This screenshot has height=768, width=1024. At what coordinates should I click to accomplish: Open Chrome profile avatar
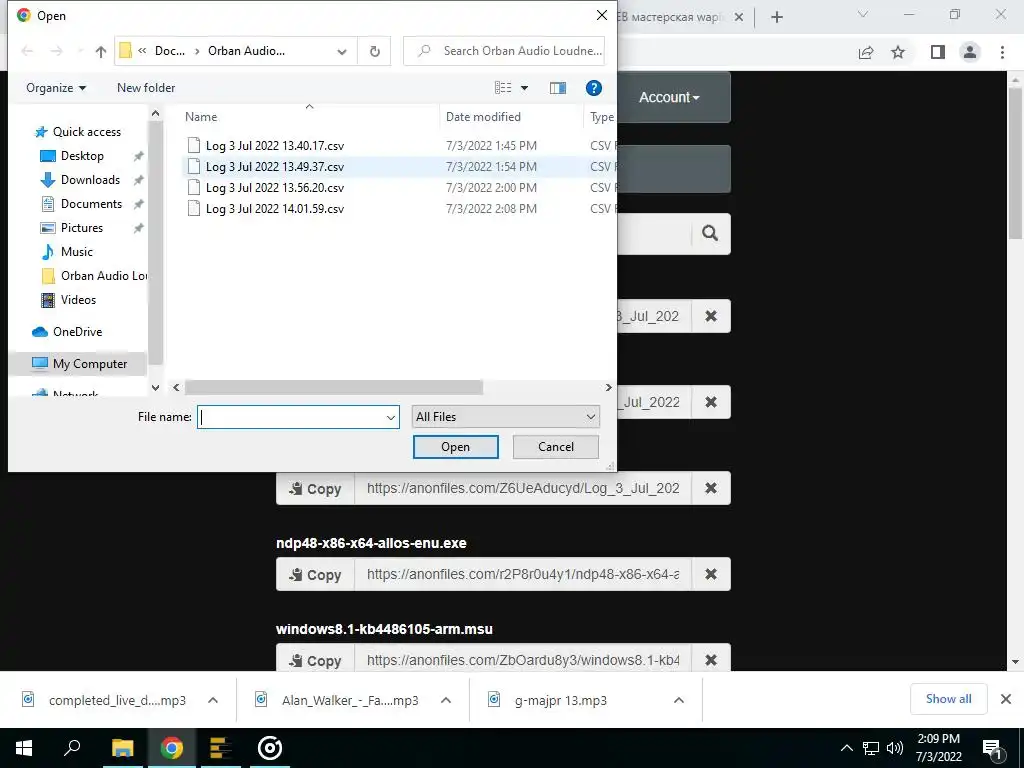pyautogui.click(x=970, y=52)
